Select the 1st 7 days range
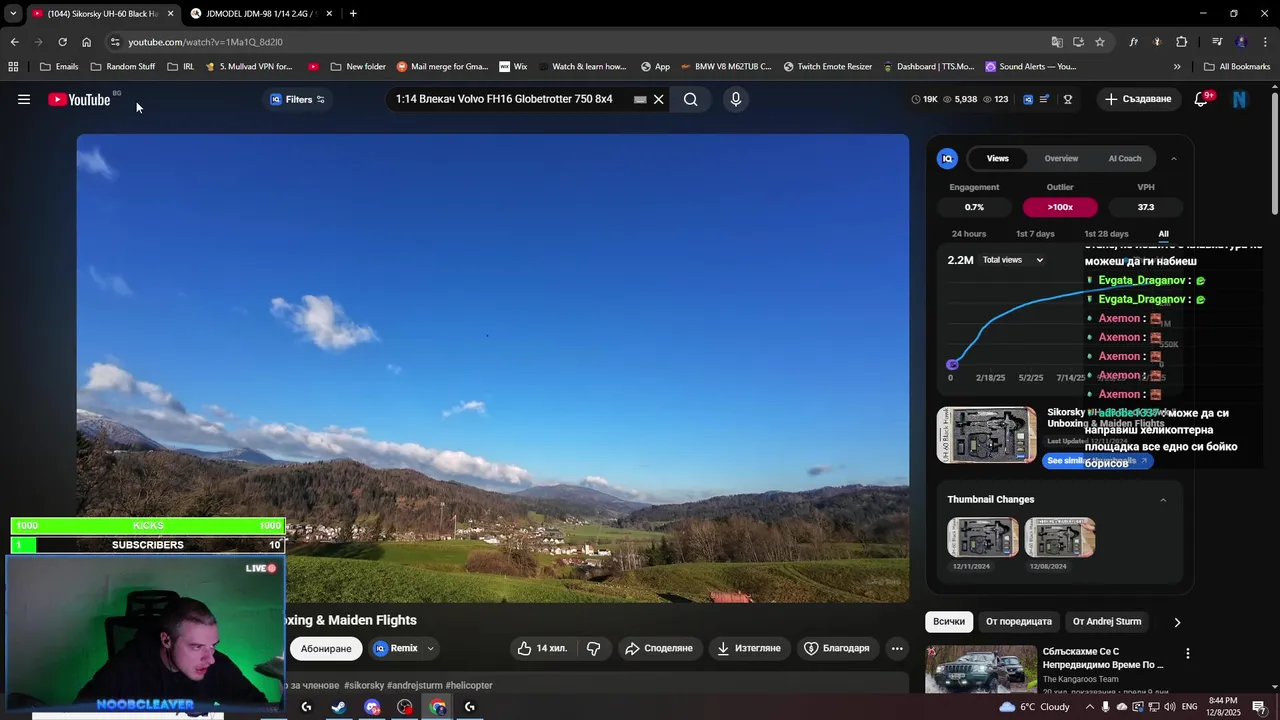This screenshot has height=720, width=1280. [1035, 234]
